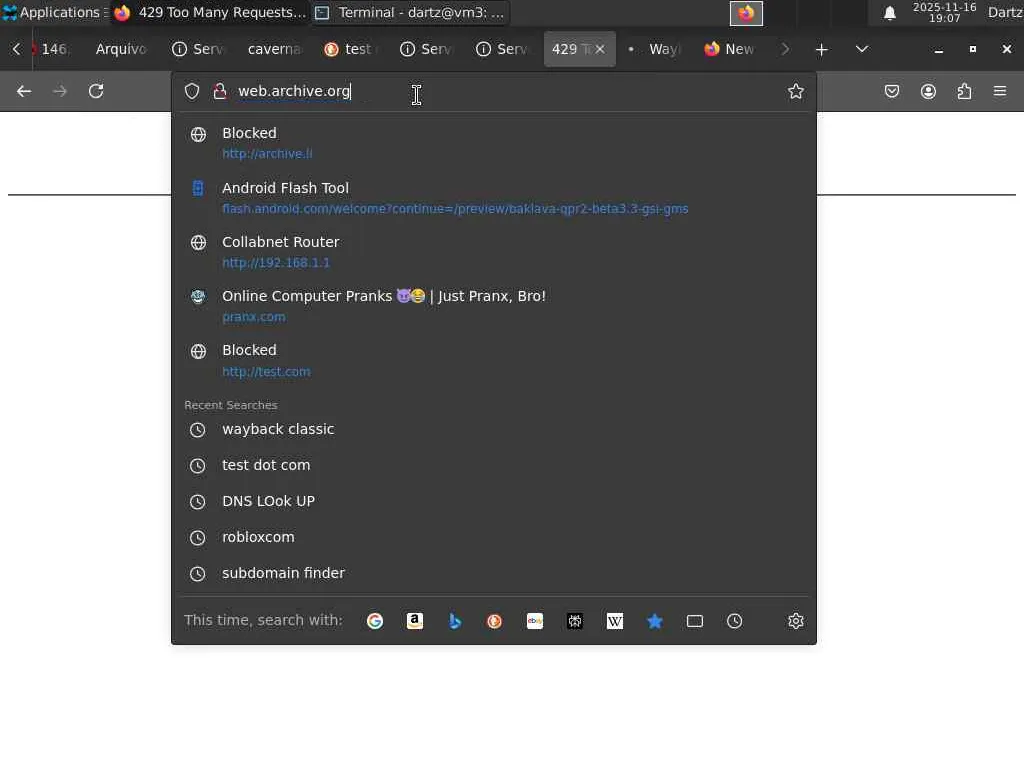Image resolution: width=1024 pixels, height=768 pixels.
Task: Open notifications bell in system panel
Action: point(889,13)
